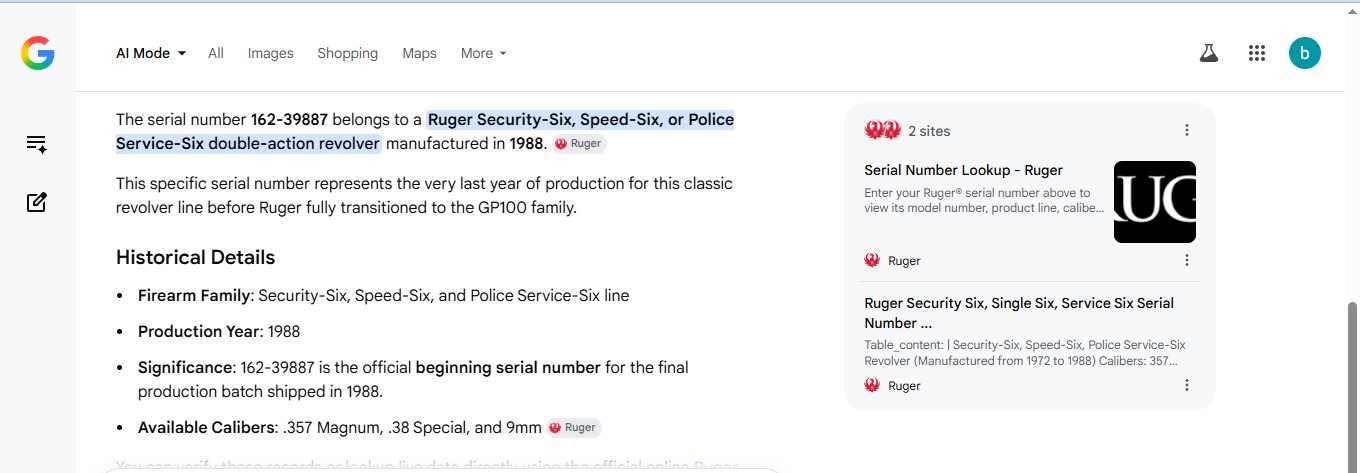
Task: Click the Ruger source chip after 9mm
Action: coord(574,427)
